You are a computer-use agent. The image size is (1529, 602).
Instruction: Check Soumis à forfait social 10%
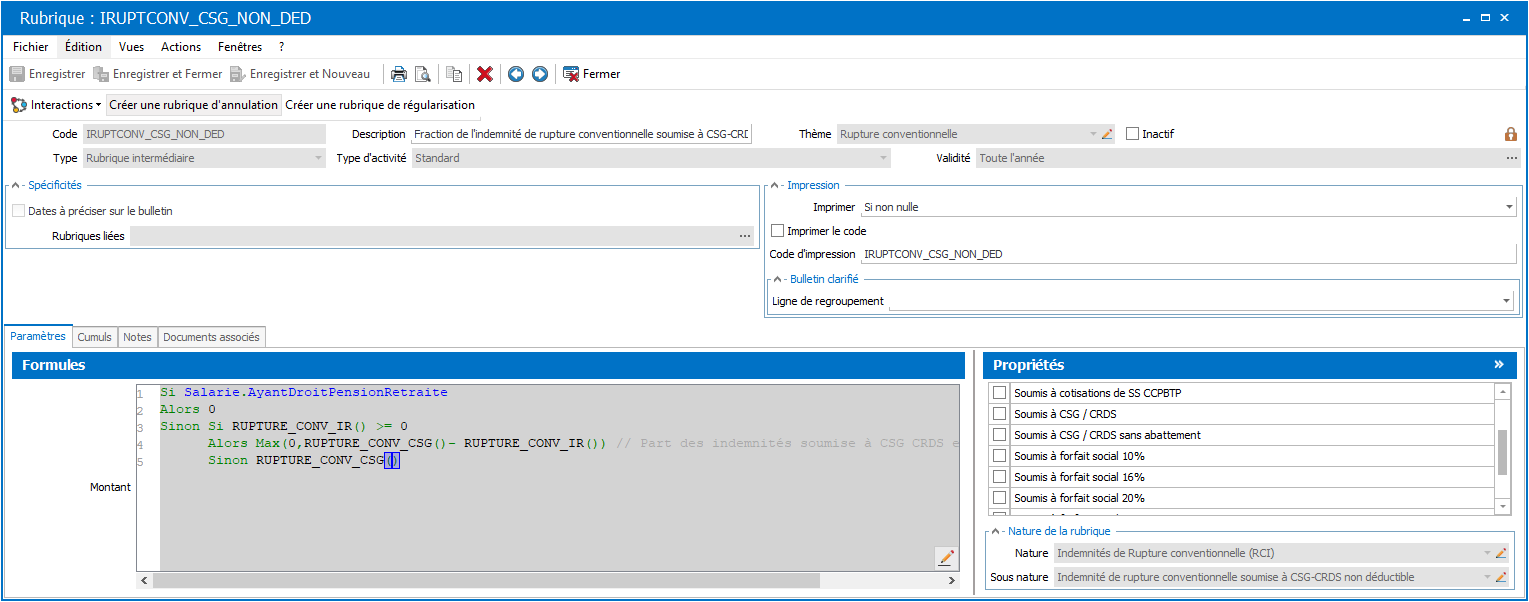(999, 456)
